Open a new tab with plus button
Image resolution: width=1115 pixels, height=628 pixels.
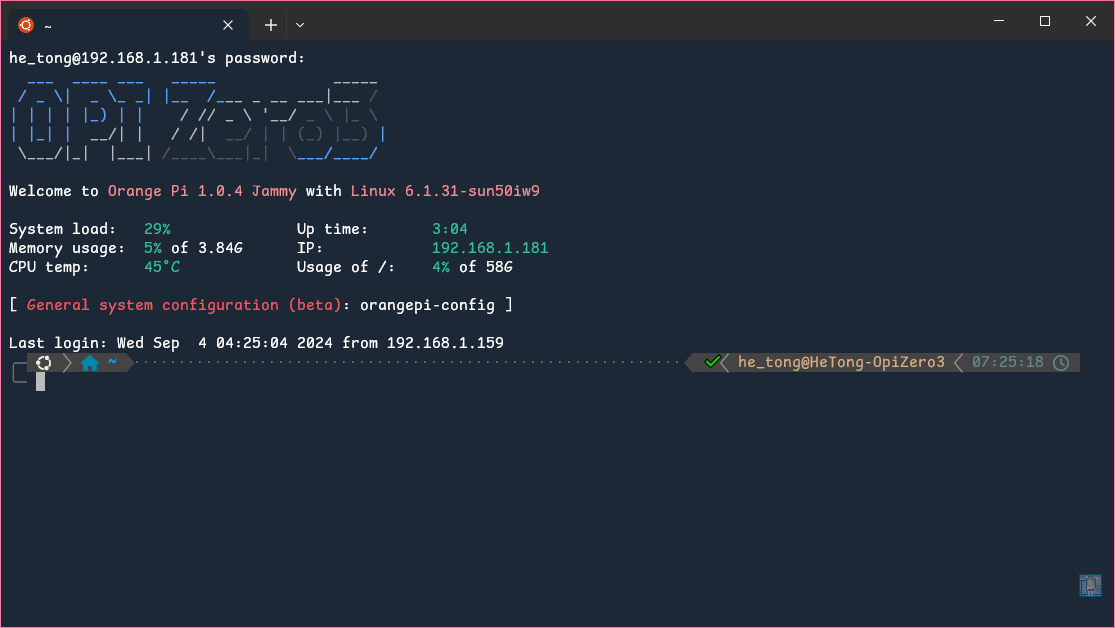point(270,25)
